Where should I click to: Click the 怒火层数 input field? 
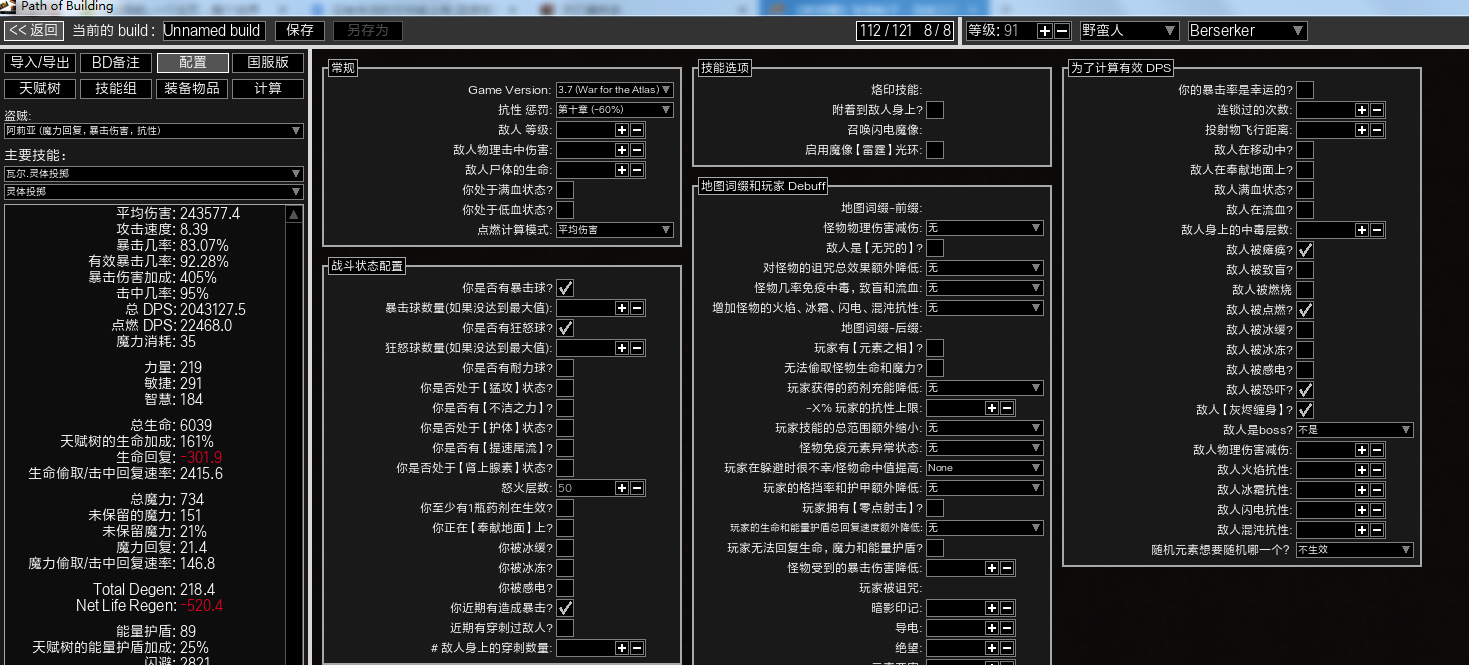tap(584, 488)
